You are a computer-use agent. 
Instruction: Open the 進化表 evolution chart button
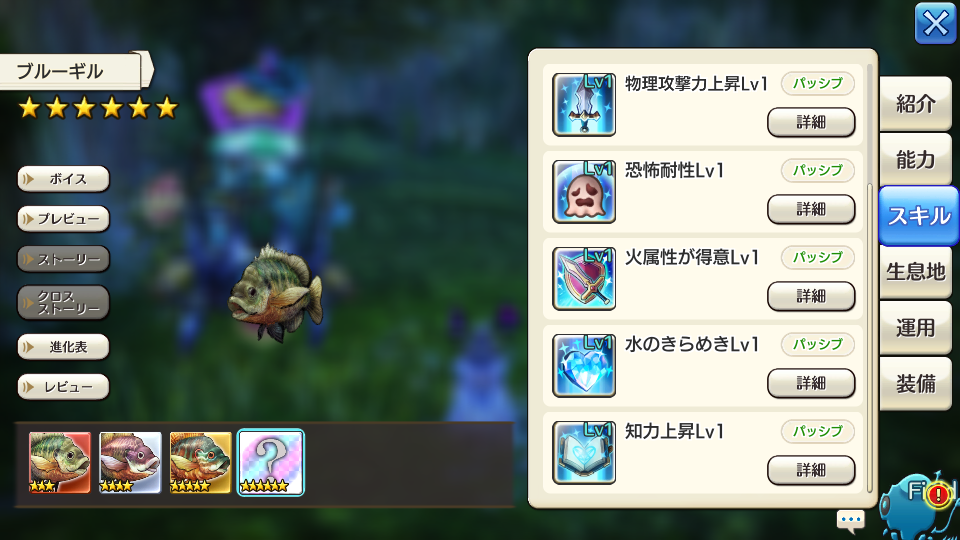point(64,347)
